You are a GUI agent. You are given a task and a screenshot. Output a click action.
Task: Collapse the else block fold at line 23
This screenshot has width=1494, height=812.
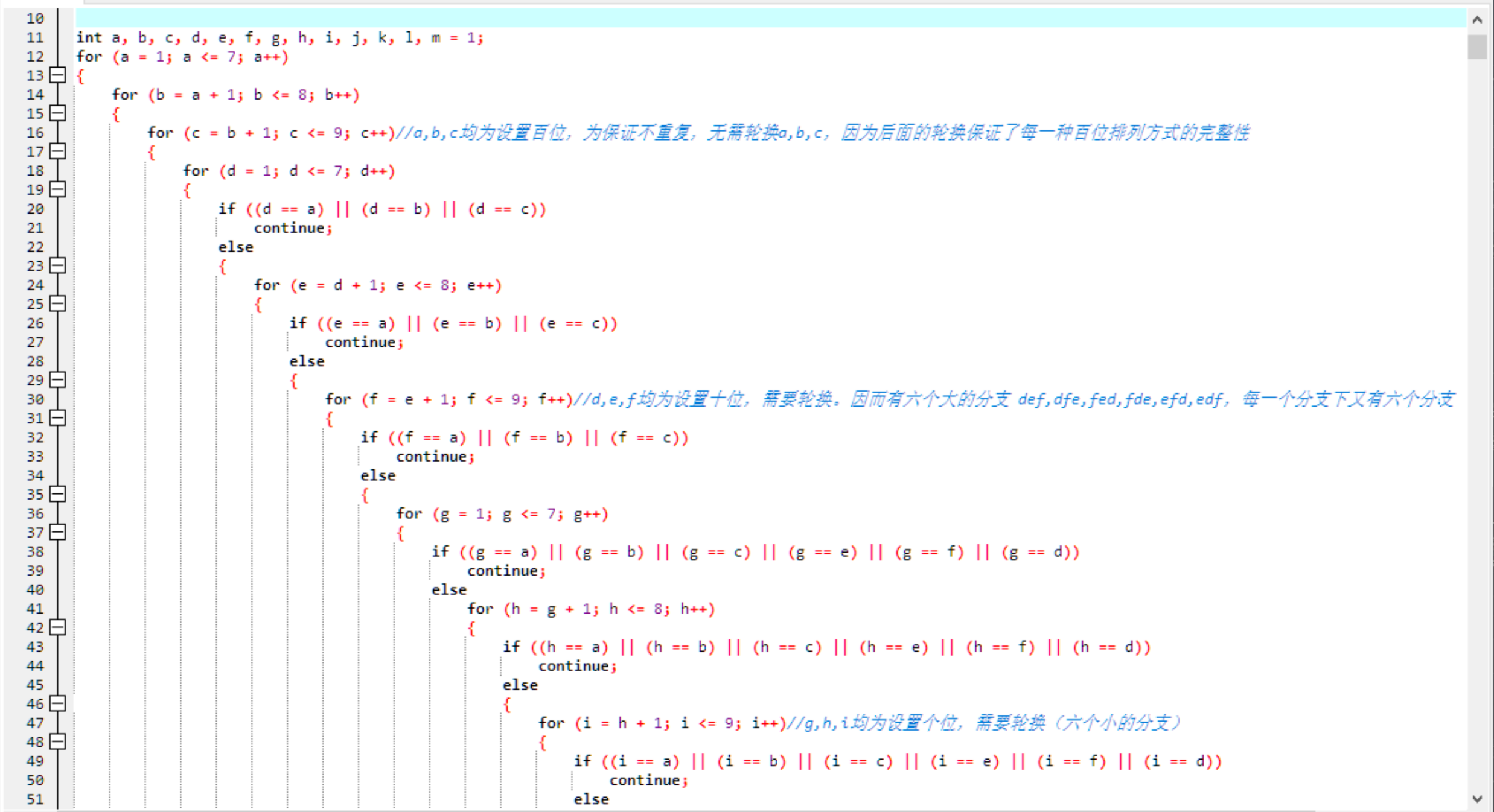point(56,266)
